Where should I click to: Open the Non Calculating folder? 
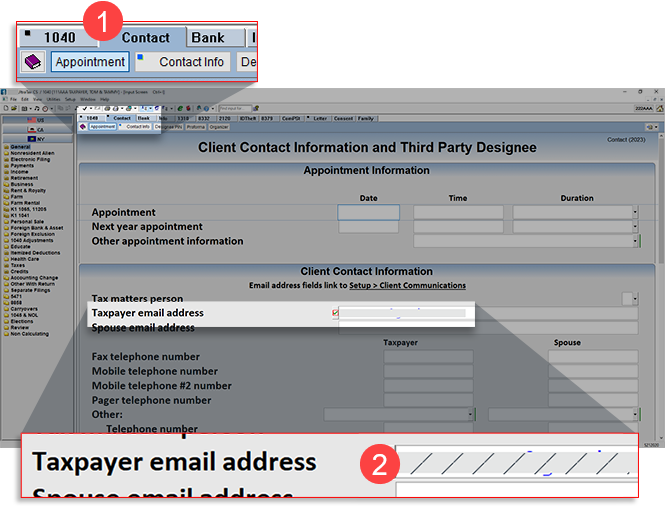26,334
